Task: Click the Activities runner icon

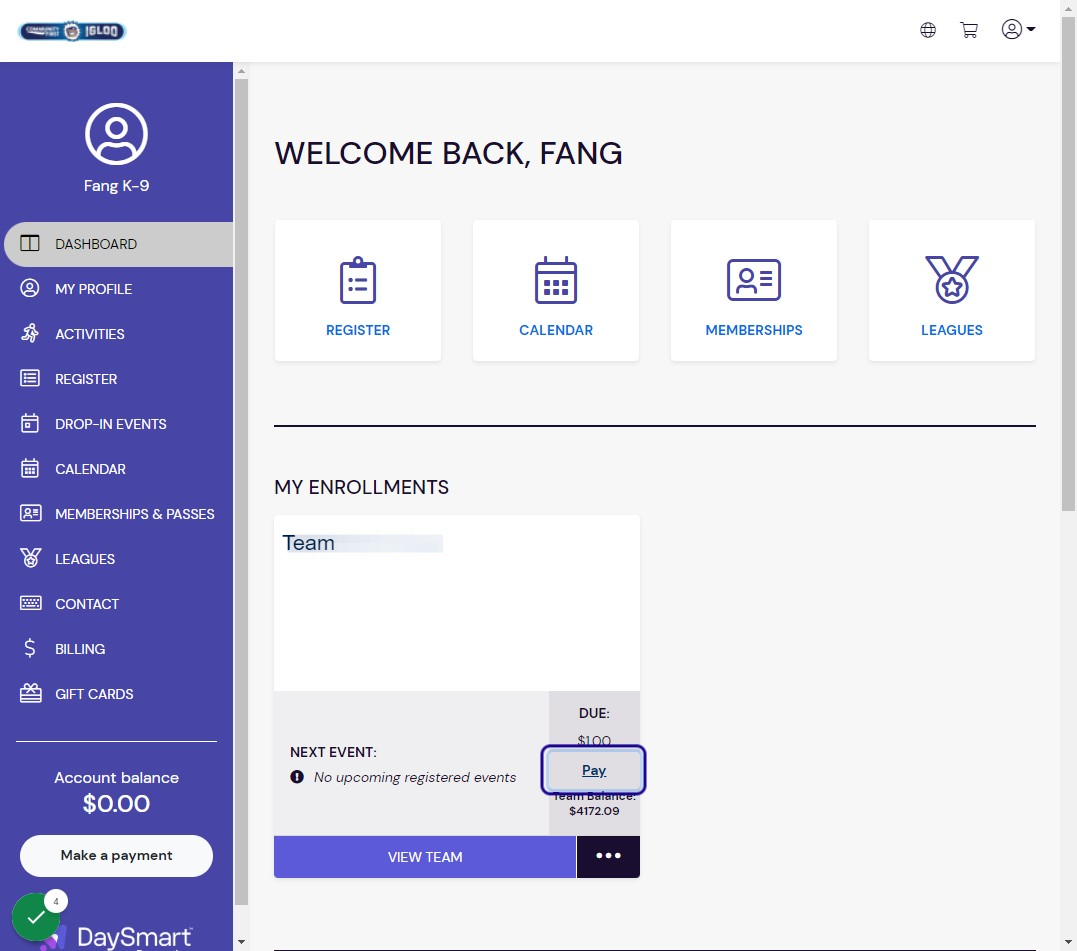Action: (30, 333)
